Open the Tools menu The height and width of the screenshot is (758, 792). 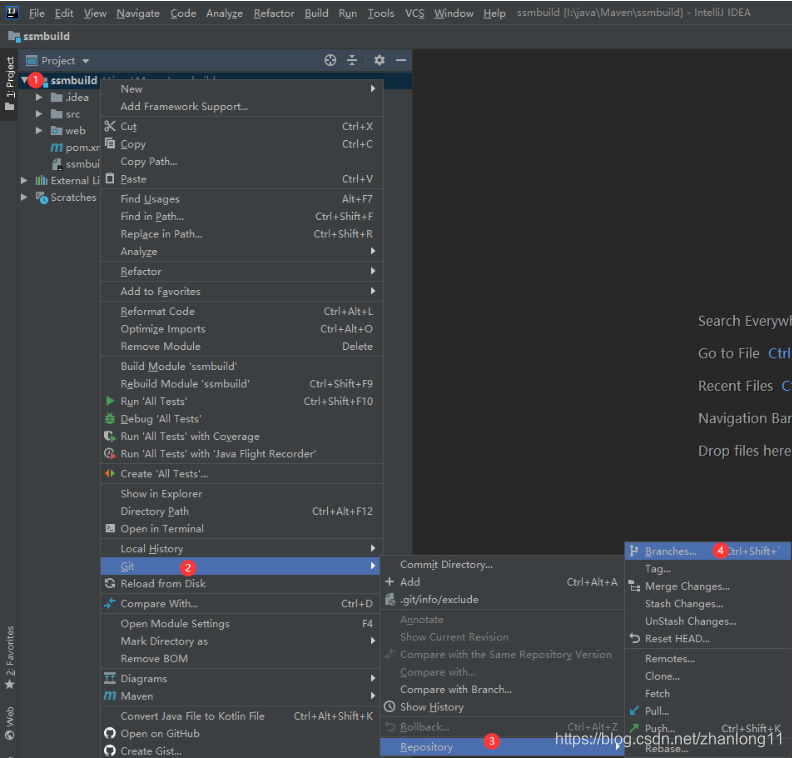381,13
